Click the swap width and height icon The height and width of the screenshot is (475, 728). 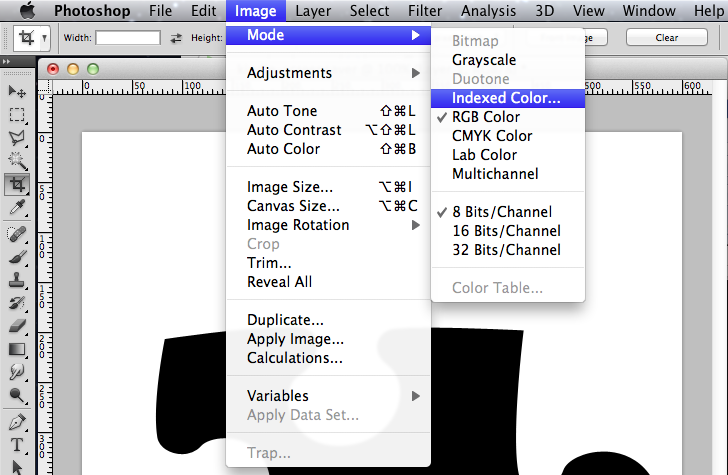point(176,38)
